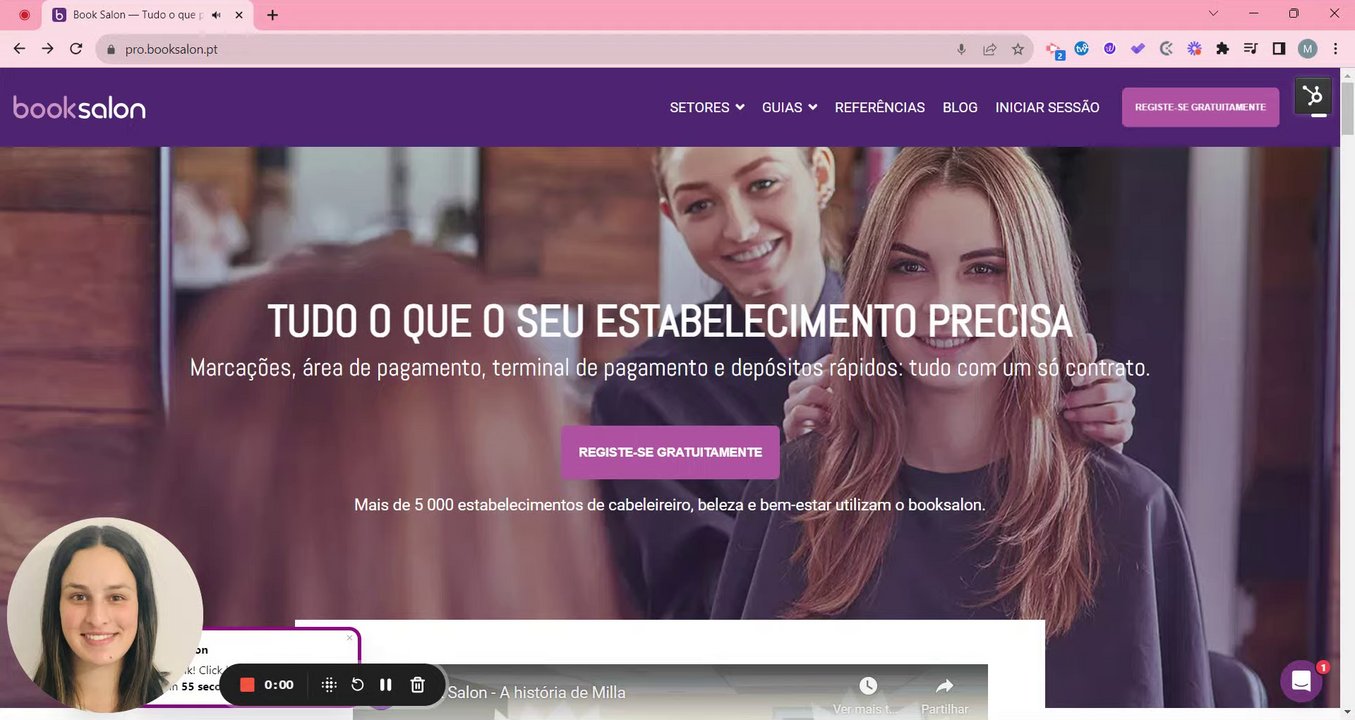Screen dimensions: 1355x720
Task: Open the SETORES dropdown menu
Action: tap(707, 107)
